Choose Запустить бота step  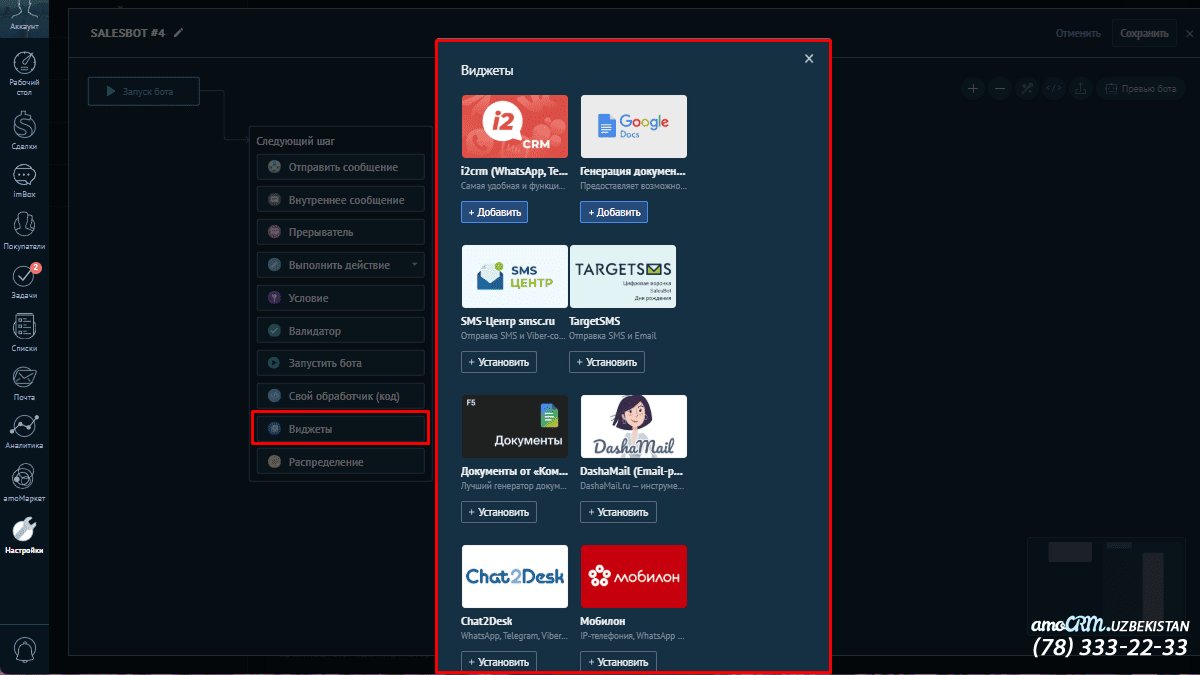[341, 363]
